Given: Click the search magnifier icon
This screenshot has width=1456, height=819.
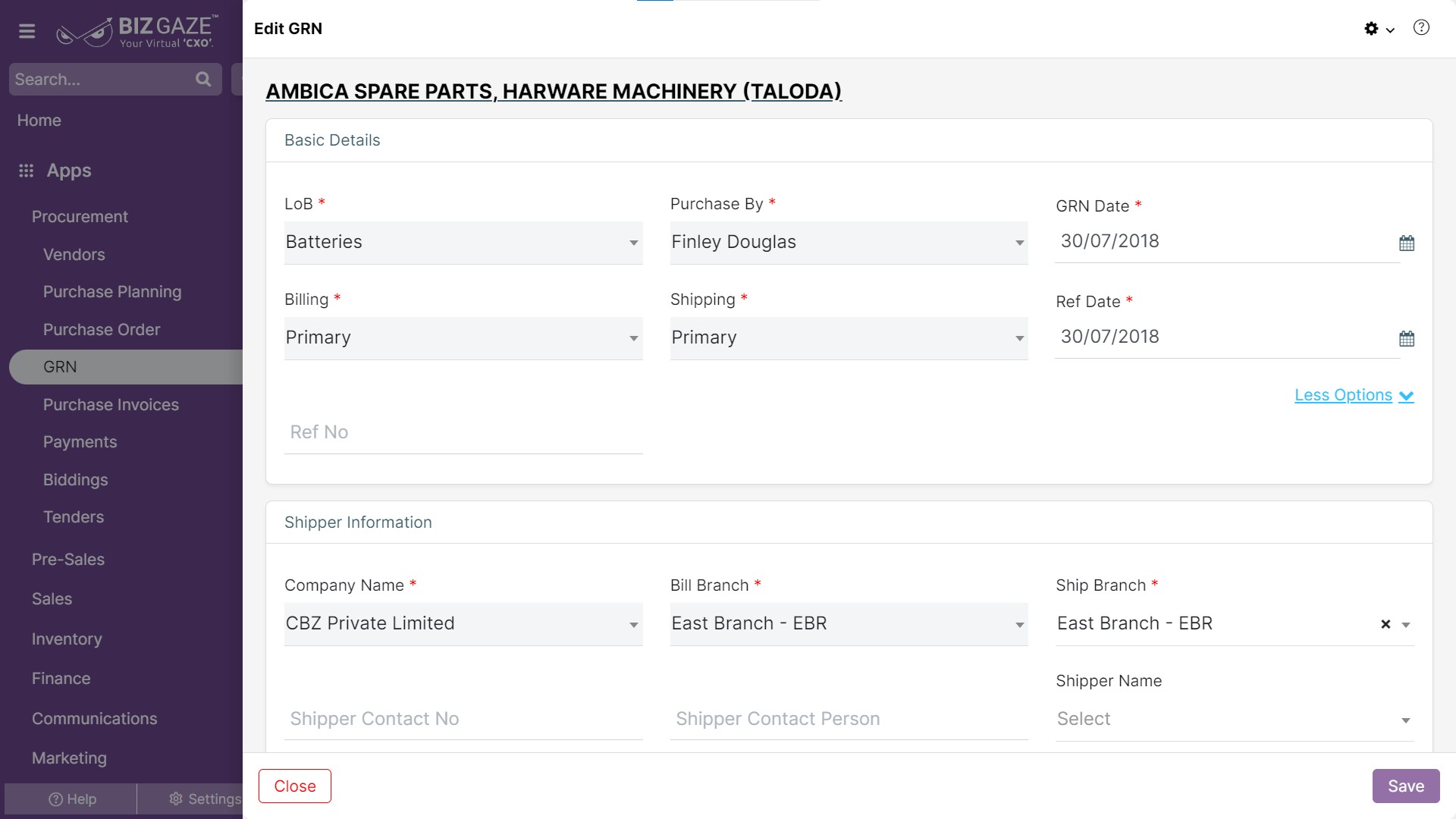Looking at the screenshot, I should [x=203, y=79].
